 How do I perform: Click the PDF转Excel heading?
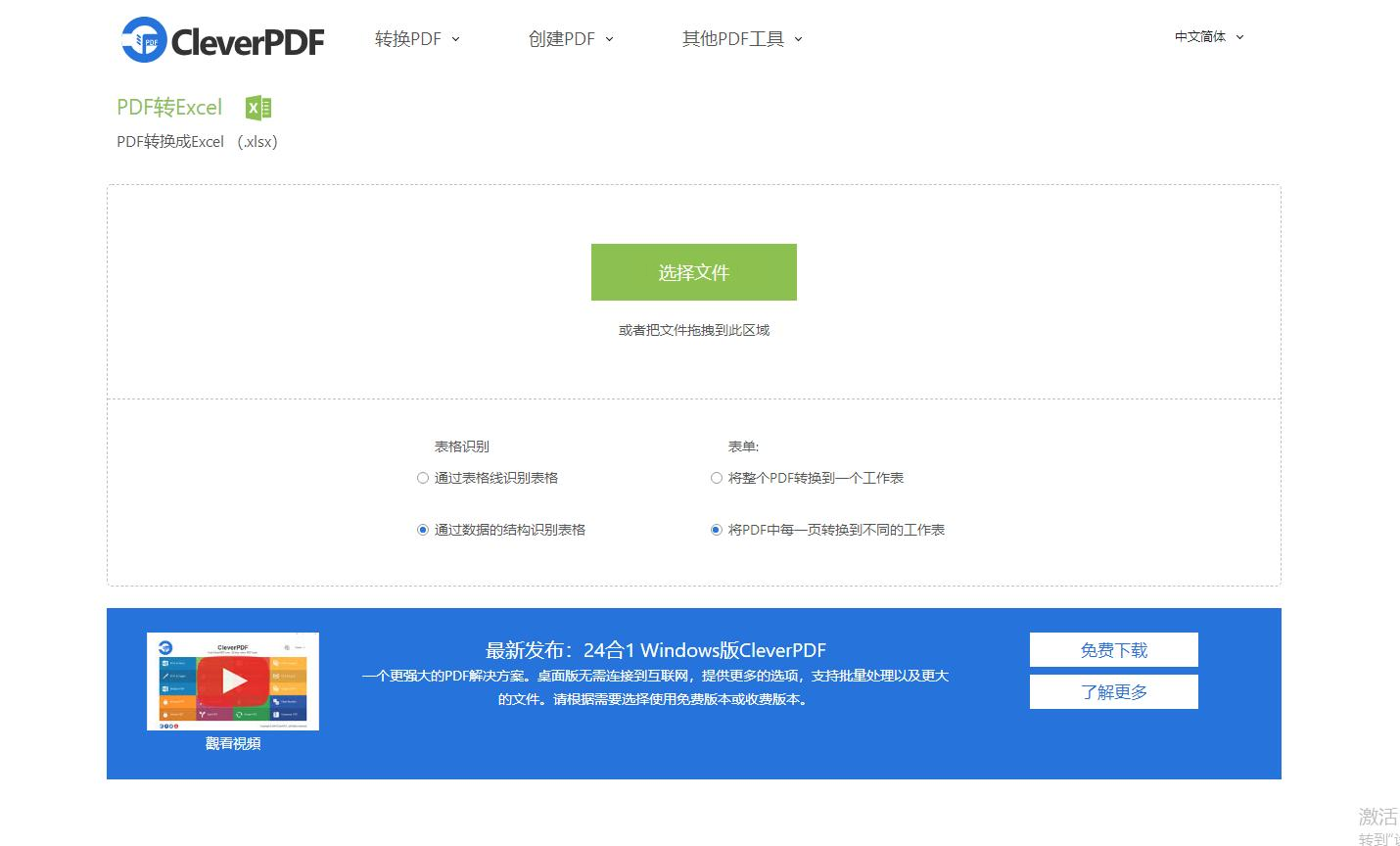pyautogui.click(x=169, y=108)
